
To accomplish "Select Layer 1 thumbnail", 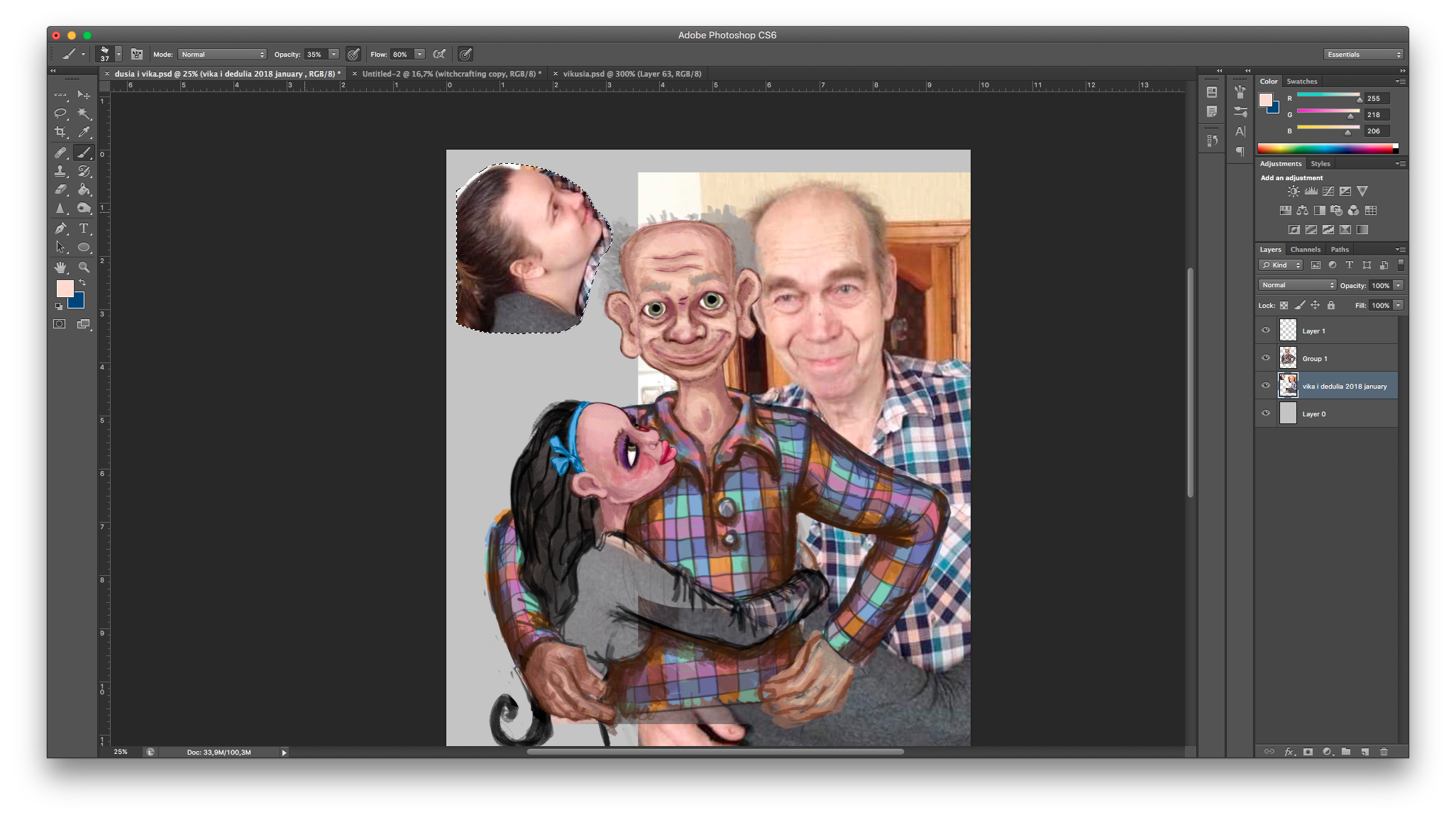I will point(1288,331).
